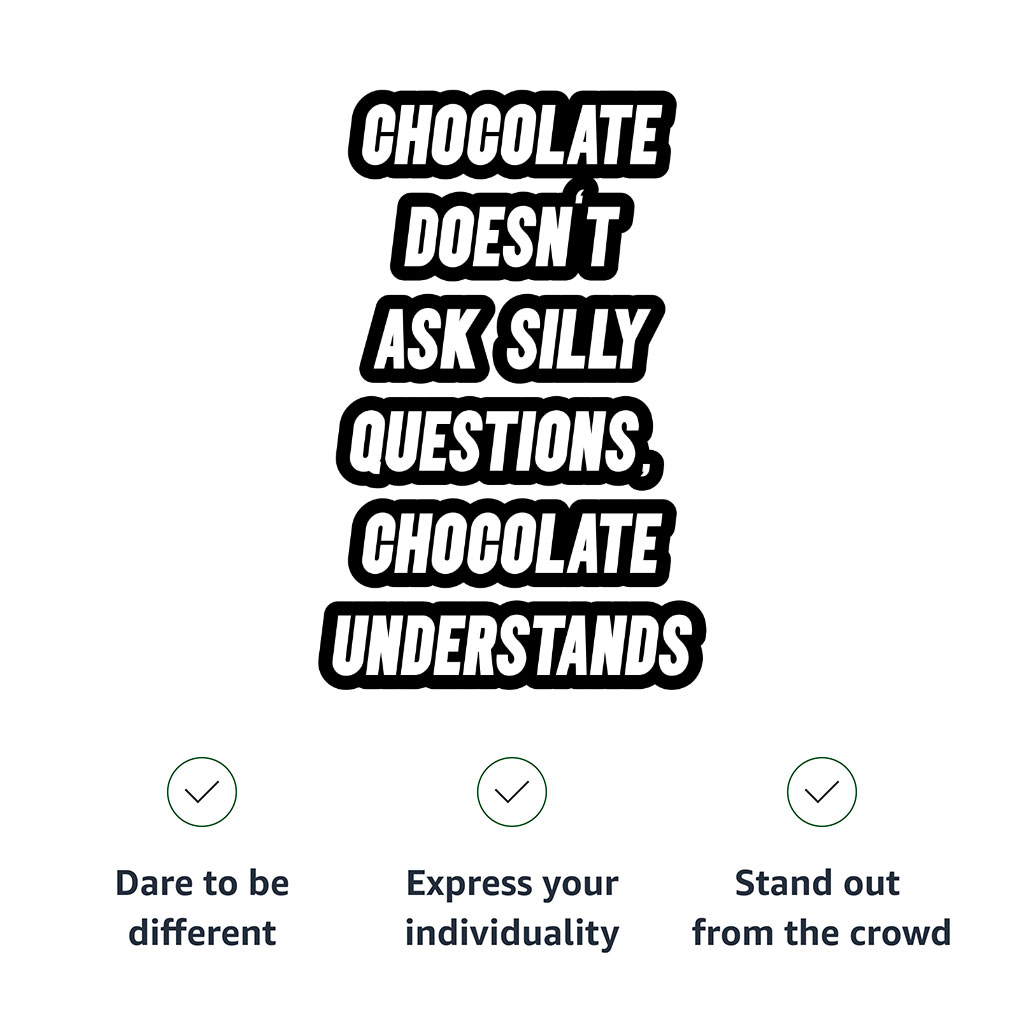
Task: Click the word out in the right caption
Action: click(x=867, y=884)
